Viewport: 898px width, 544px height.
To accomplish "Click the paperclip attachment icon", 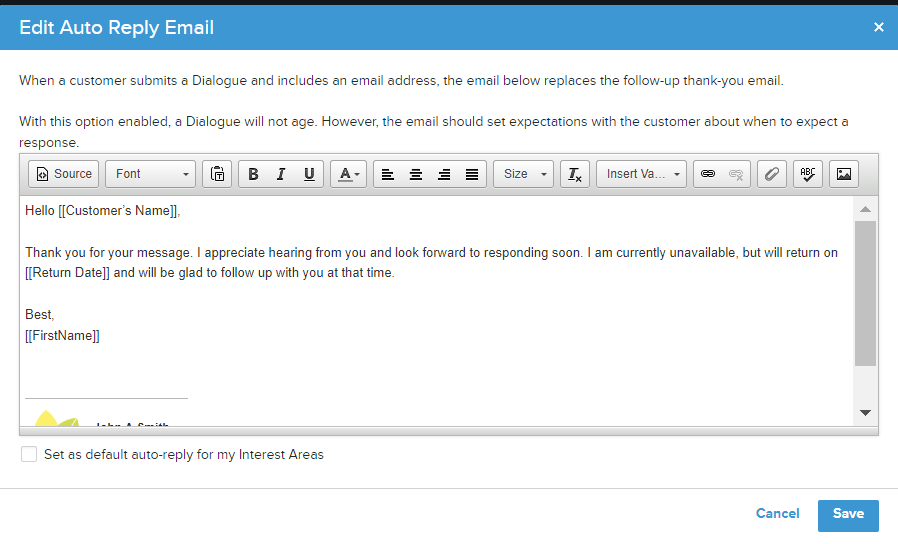I will click(770, 174).
